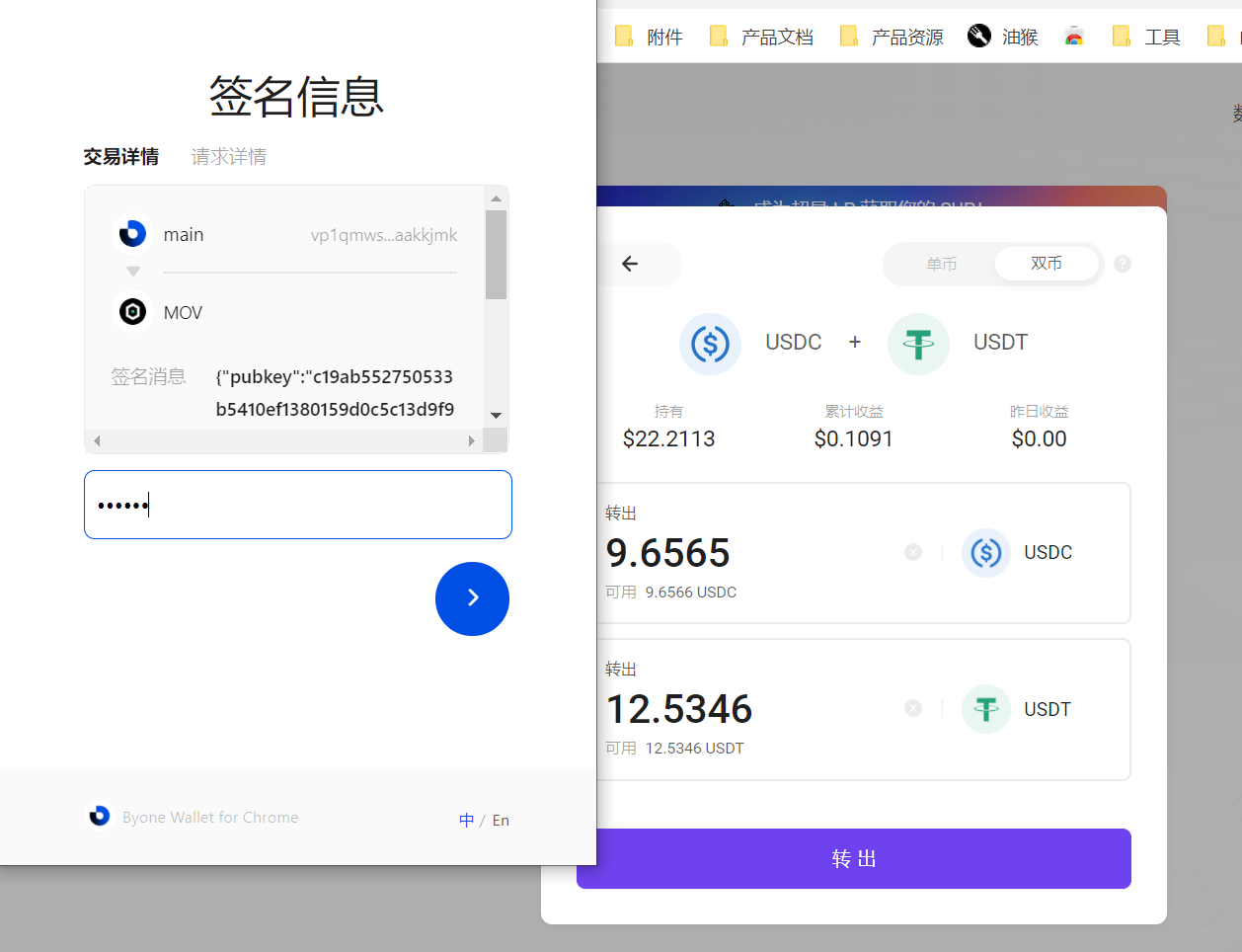The image size is (1242, 952).
Task: Open the 产品文档 bookmark folder
Action: [x=762, y=37]
